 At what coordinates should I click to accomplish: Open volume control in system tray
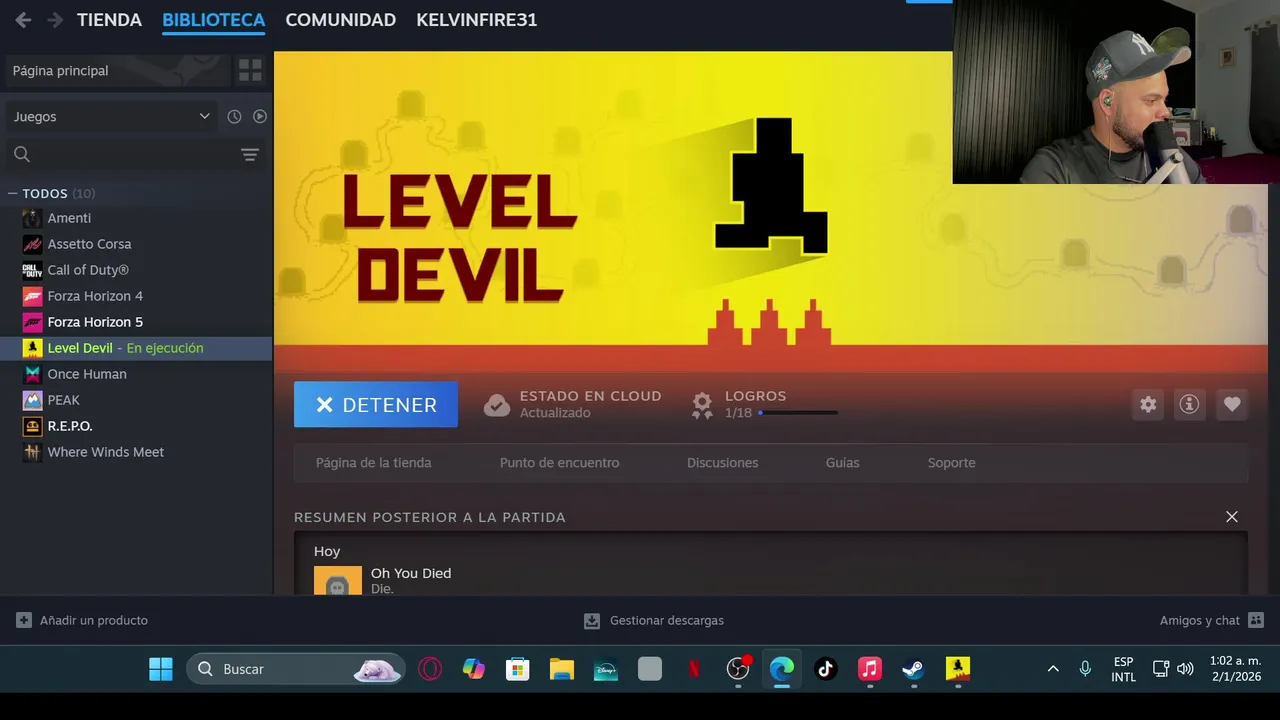click(x=1186, y=669)
